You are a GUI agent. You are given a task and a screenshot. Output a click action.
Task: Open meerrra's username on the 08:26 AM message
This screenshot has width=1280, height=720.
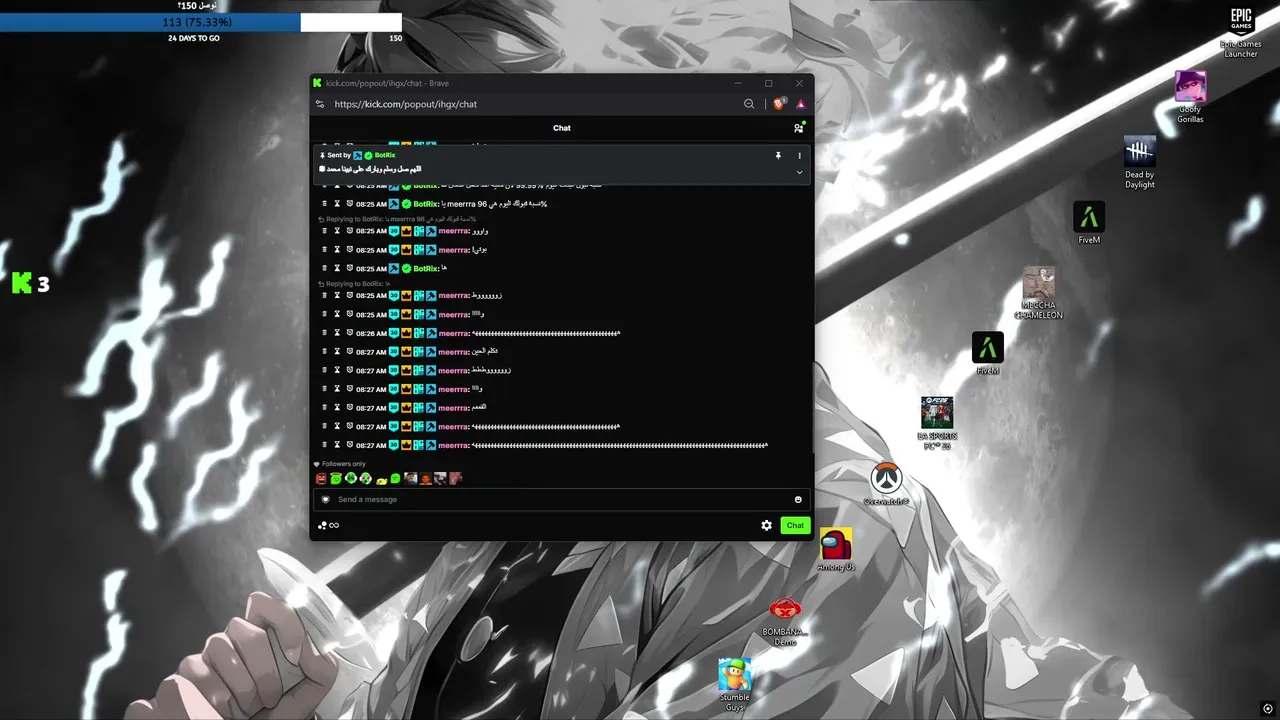tap(453, 333)
